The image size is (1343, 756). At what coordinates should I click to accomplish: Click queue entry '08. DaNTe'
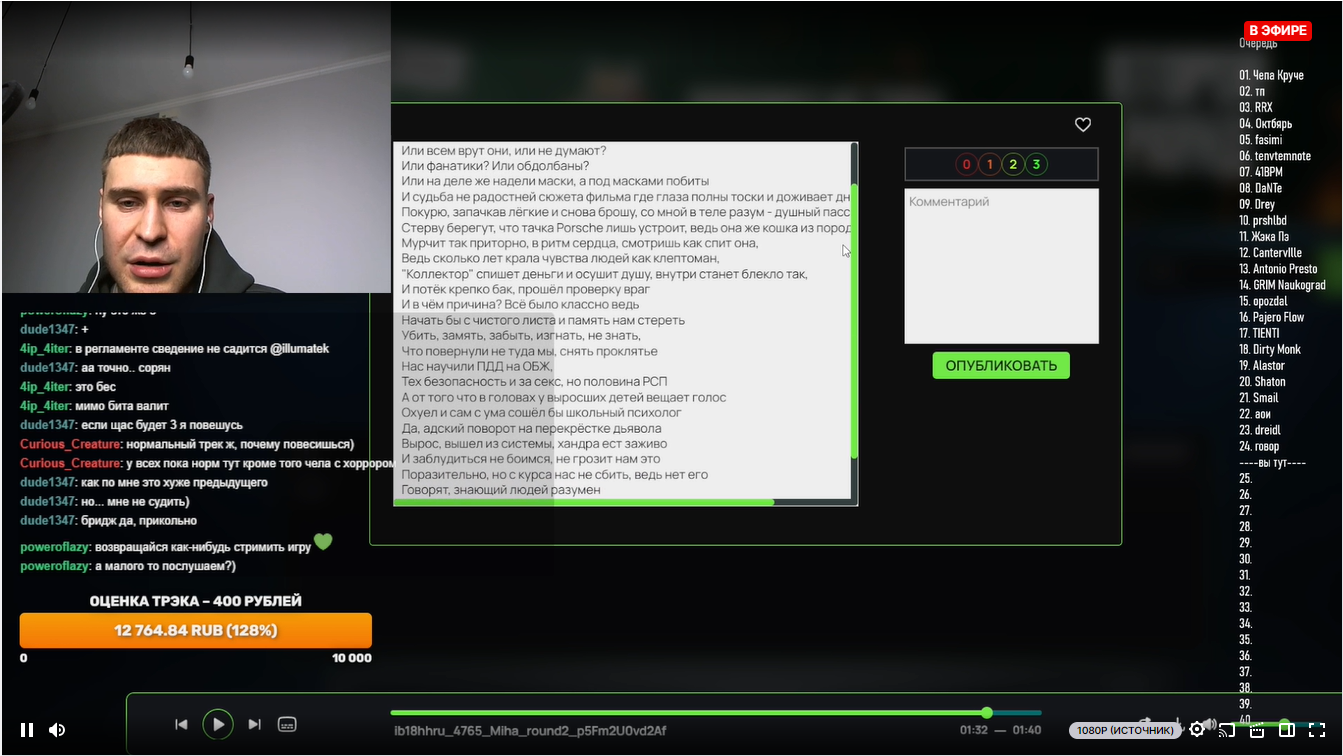(1260, 188)
